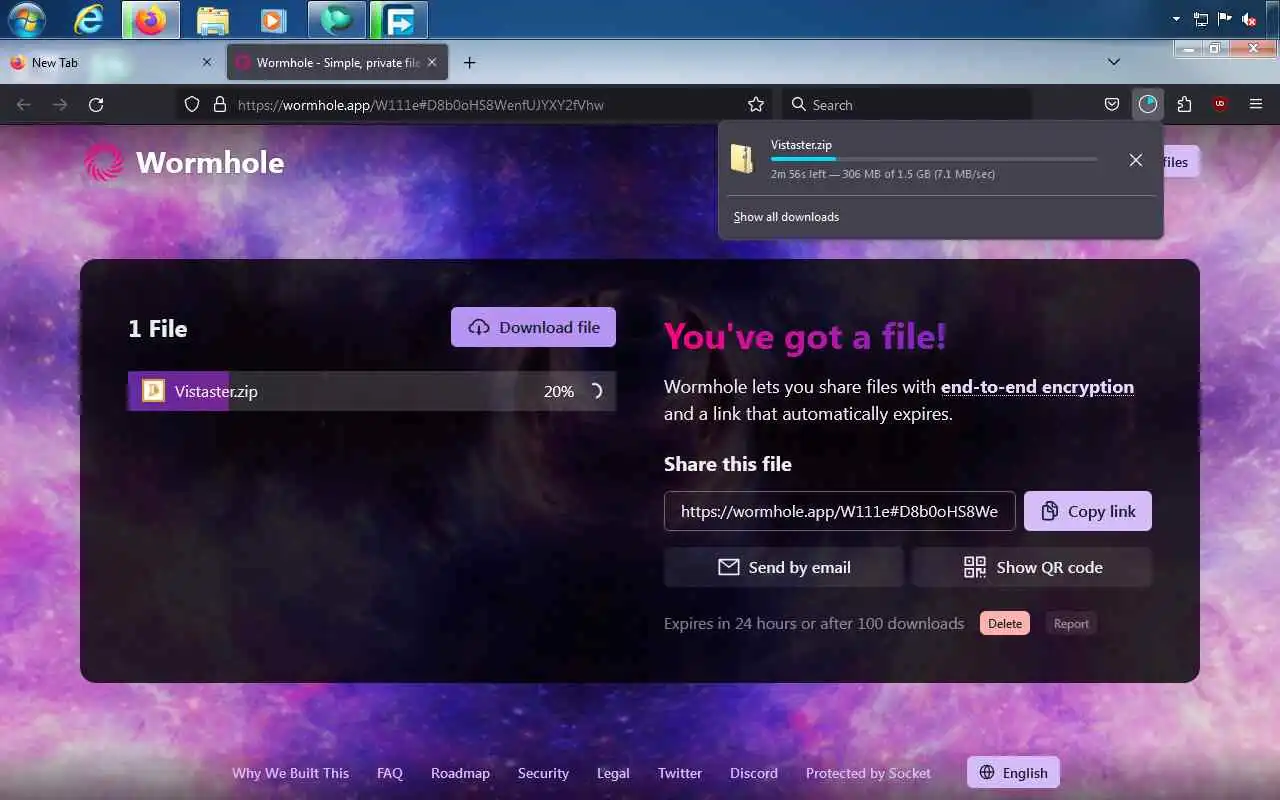Viewport: 1280px width, 800px height.
Task: Click the Firefox taskbar icon
Action: coord(151,20)
